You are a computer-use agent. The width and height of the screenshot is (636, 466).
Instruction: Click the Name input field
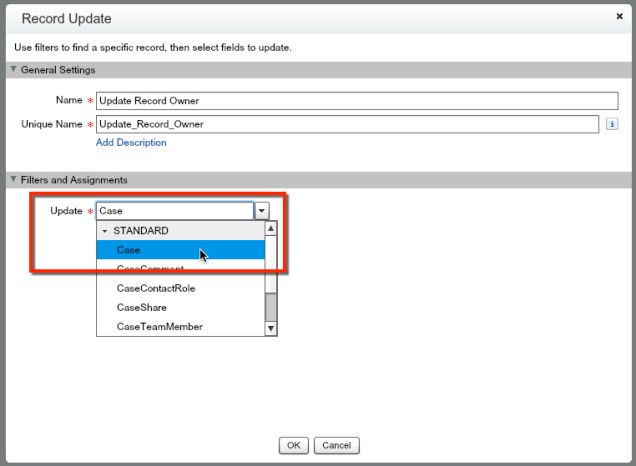pyautogui.click(x=357, y=101)
